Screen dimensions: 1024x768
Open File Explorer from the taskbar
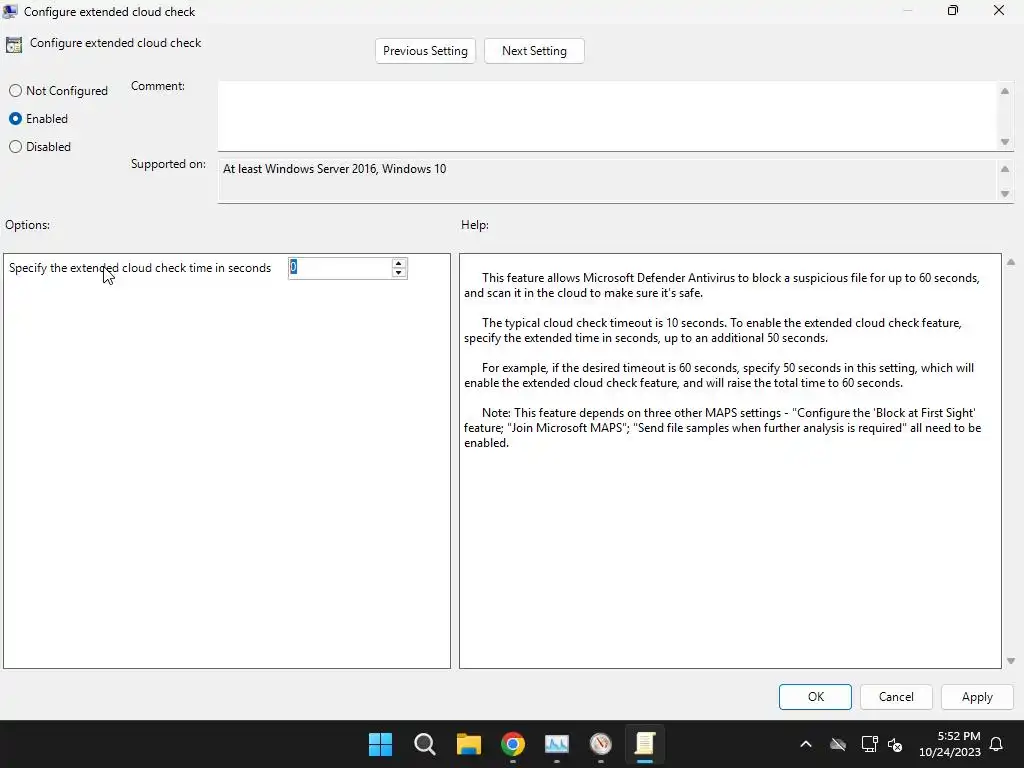click(x=468, y=744)
